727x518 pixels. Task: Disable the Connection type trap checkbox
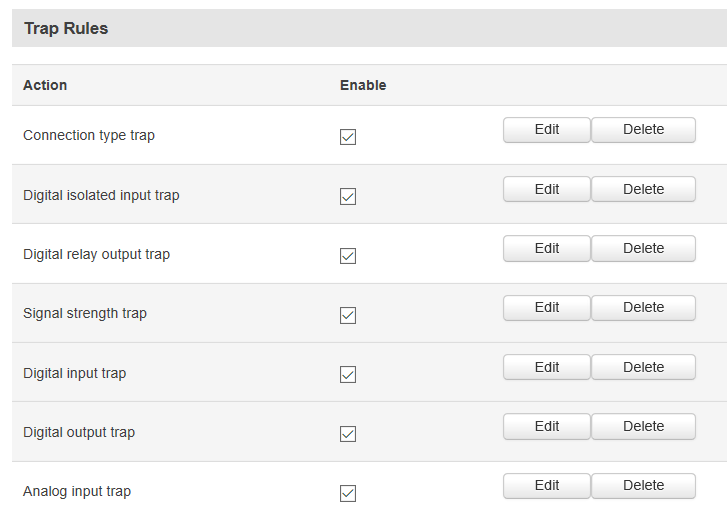click(348, 137)
